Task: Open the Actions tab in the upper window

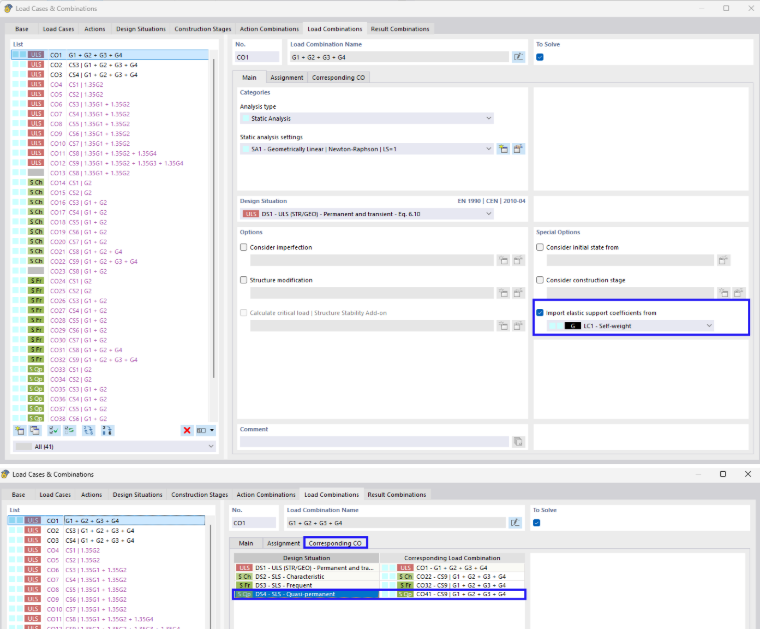Action: pyautogui.click(x=95, y=29)
